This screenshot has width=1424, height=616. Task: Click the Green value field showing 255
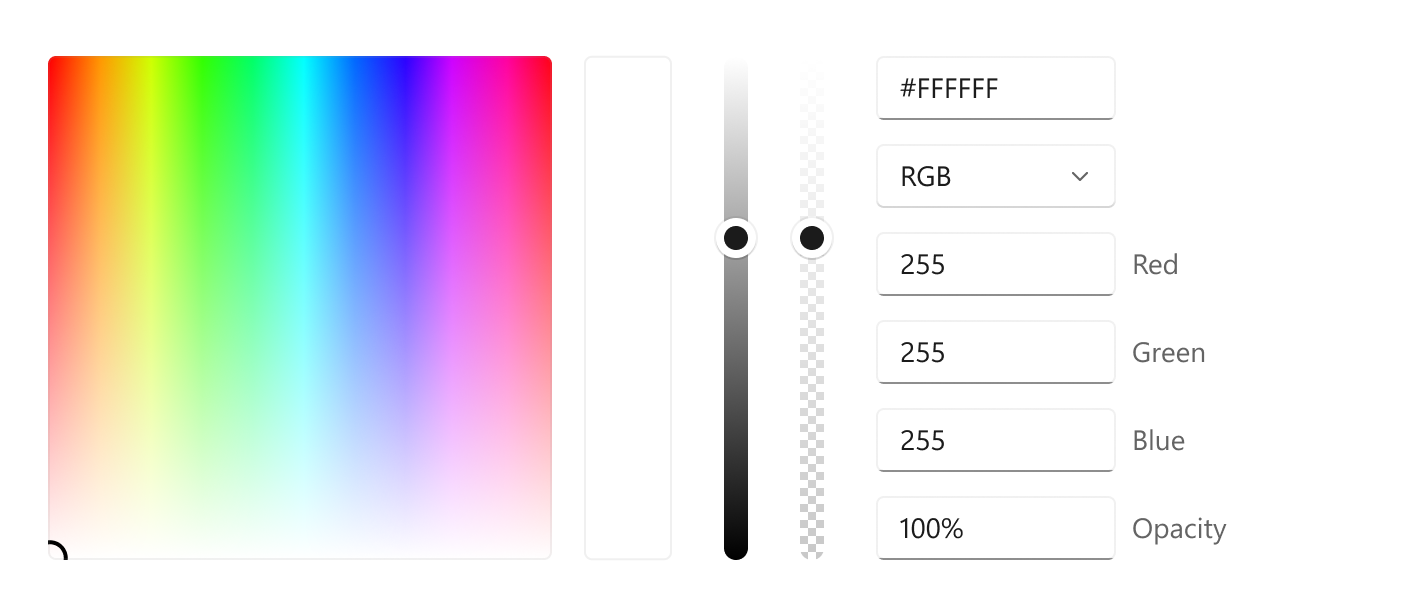pos(995,352)
